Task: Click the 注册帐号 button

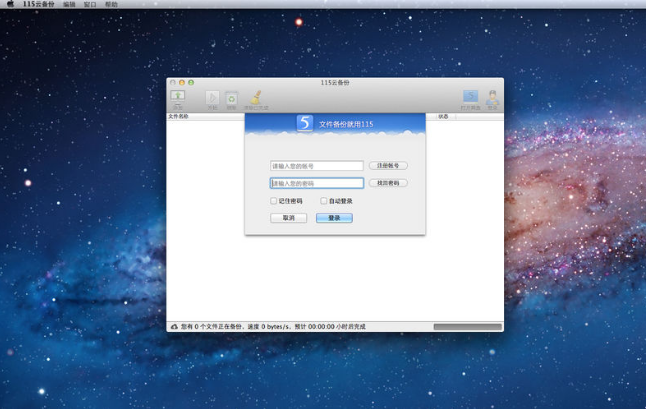Action: [x=388, y=166]
